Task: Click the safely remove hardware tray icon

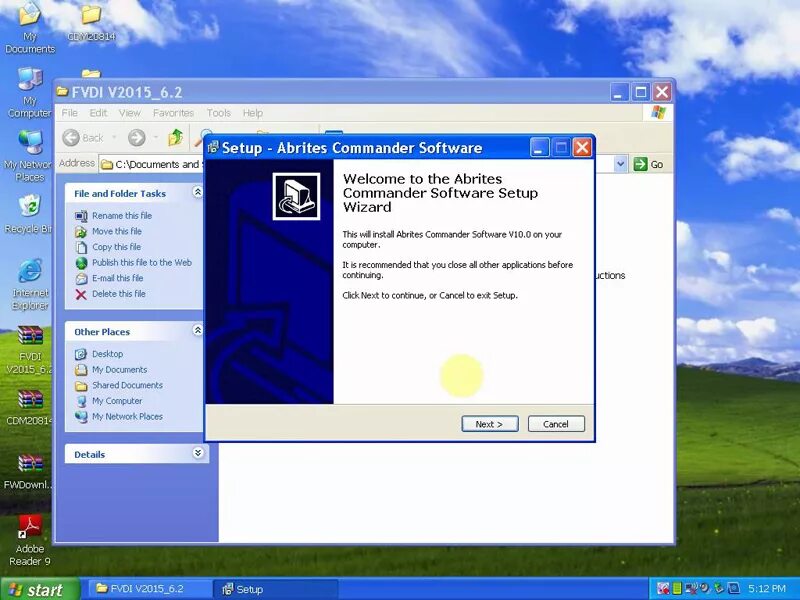Action: (719, 588)
